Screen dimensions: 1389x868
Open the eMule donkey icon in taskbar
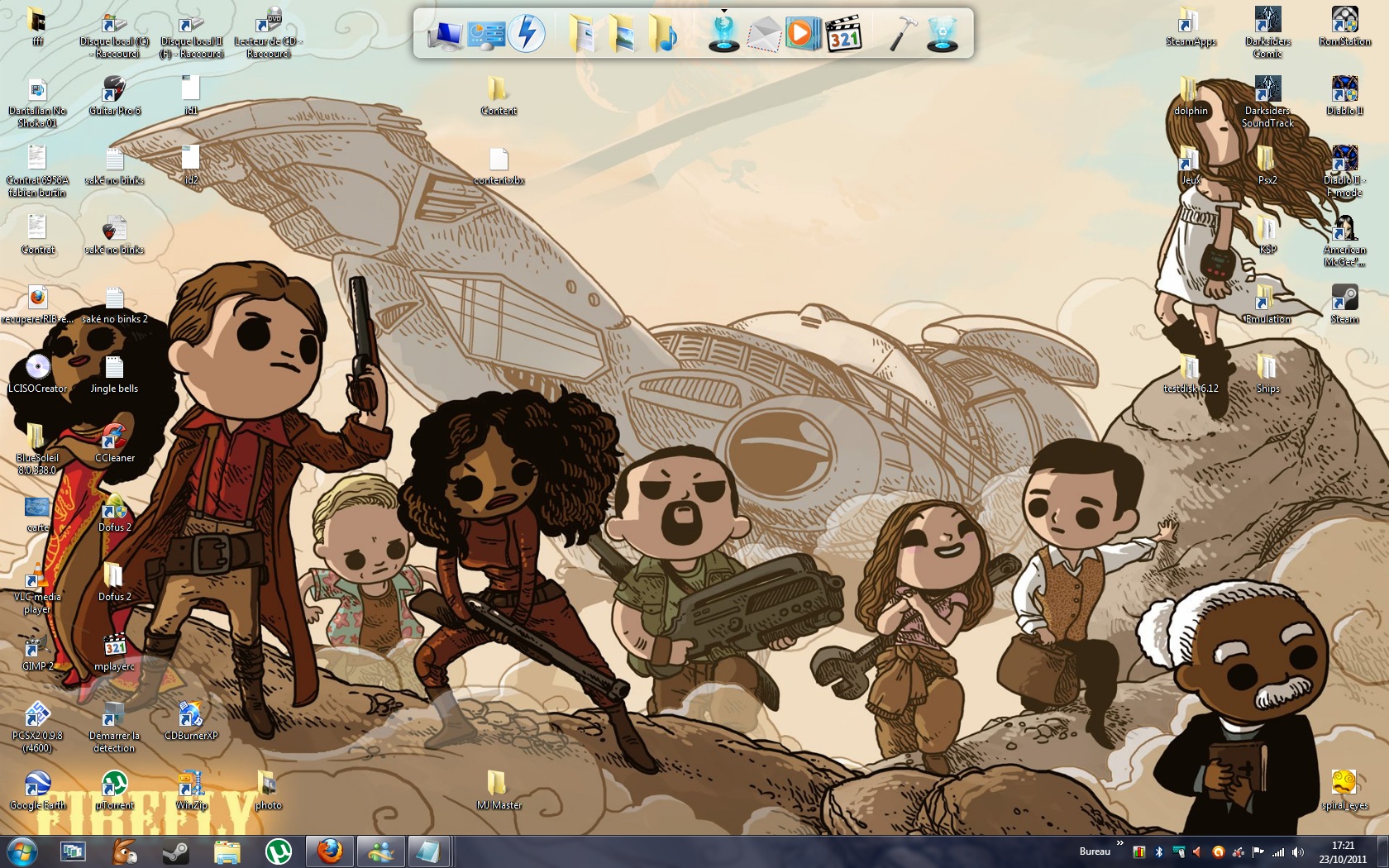pyautogui.click(x=124, y=851)
